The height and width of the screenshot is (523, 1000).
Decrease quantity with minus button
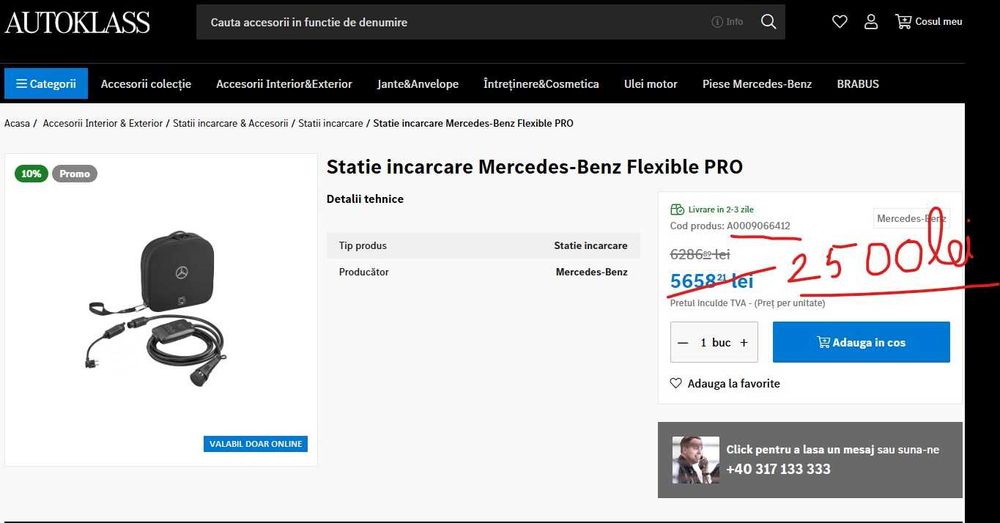coord(683,342)
